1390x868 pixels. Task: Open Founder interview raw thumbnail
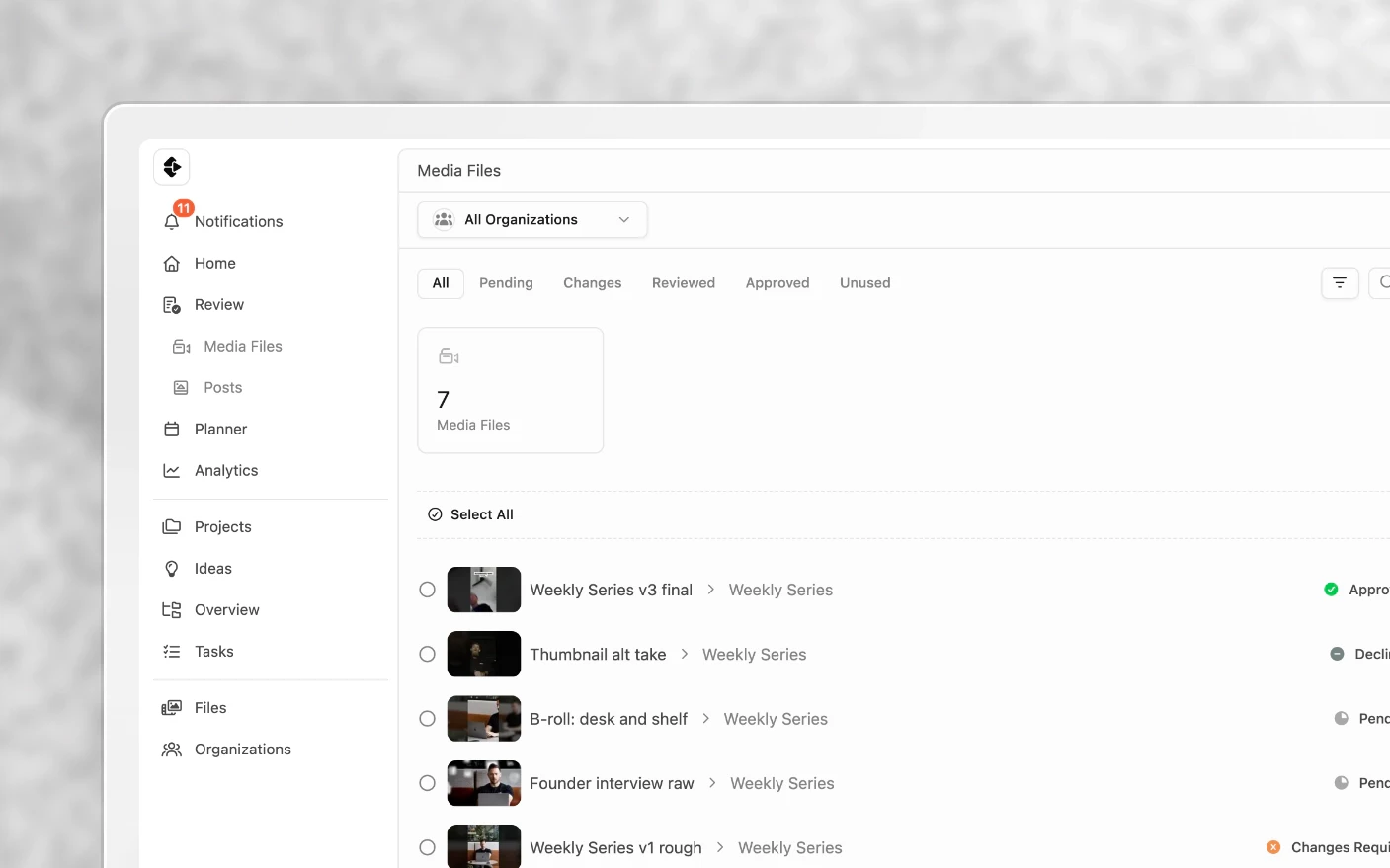pos(484,783)
